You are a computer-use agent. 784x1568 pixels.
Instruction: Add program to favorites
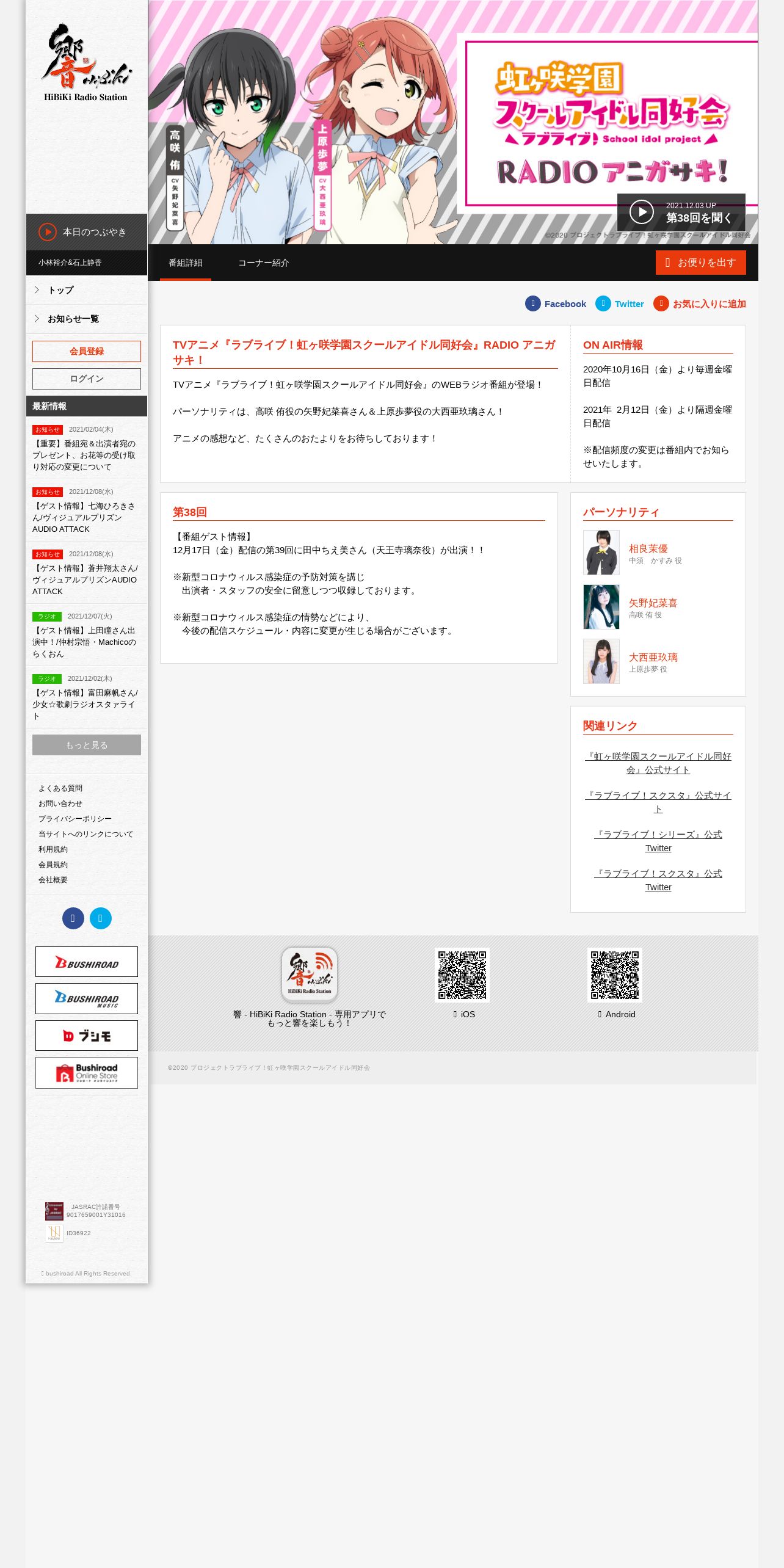coord(700,303)
